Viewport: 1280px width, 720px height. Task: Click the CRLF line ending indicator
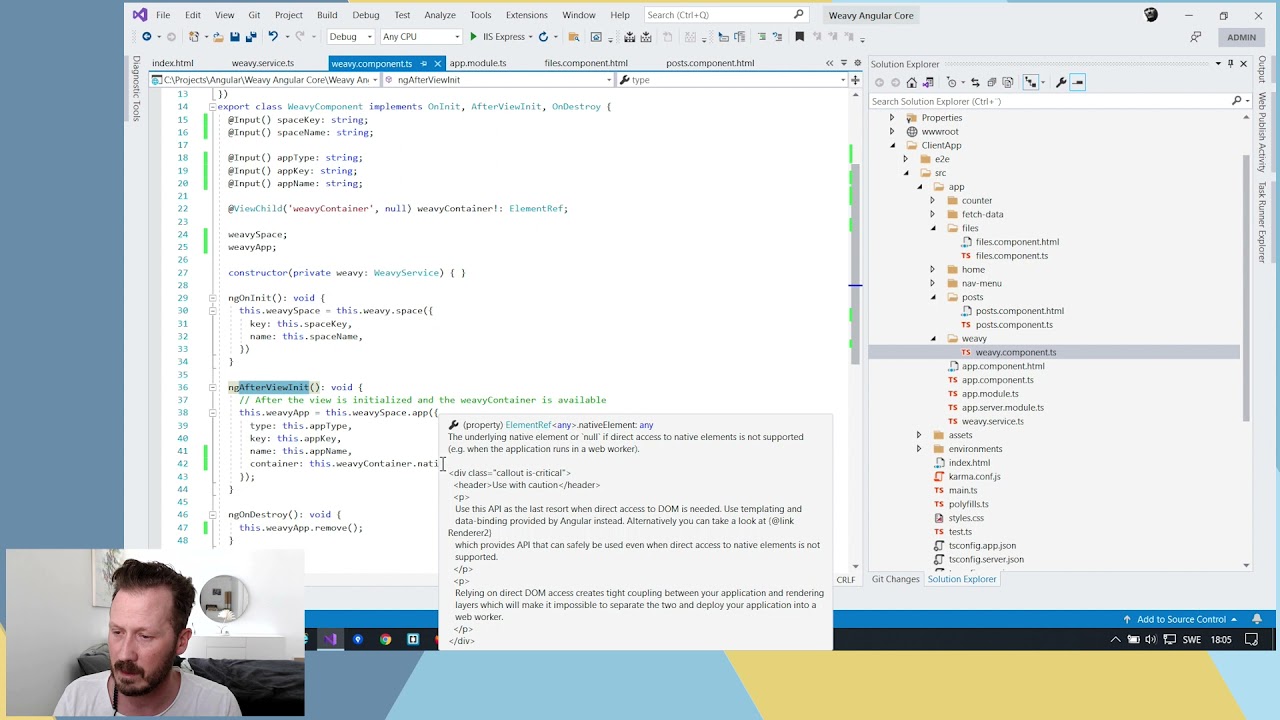846,580
